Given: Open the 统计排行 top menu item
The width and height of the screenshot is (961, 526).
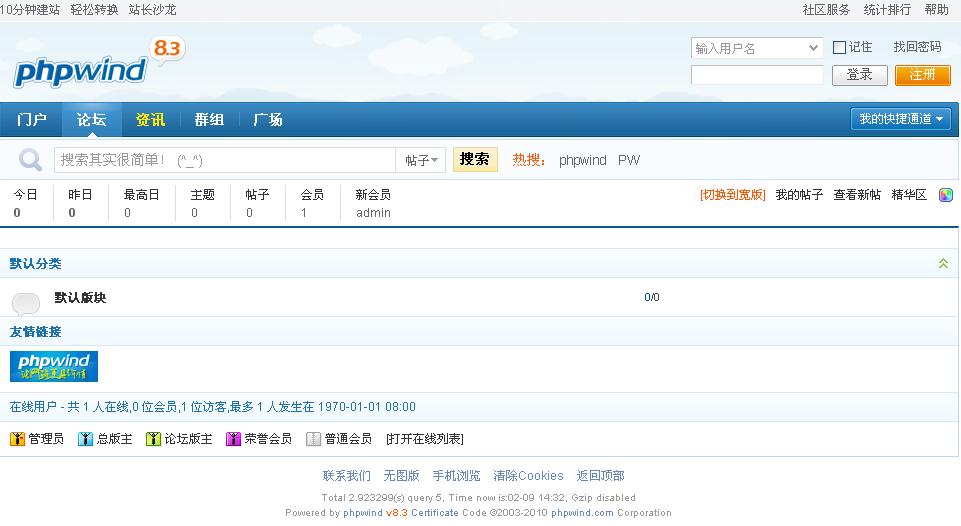Looking at the screenshot, I should click(x=887, y=10).
